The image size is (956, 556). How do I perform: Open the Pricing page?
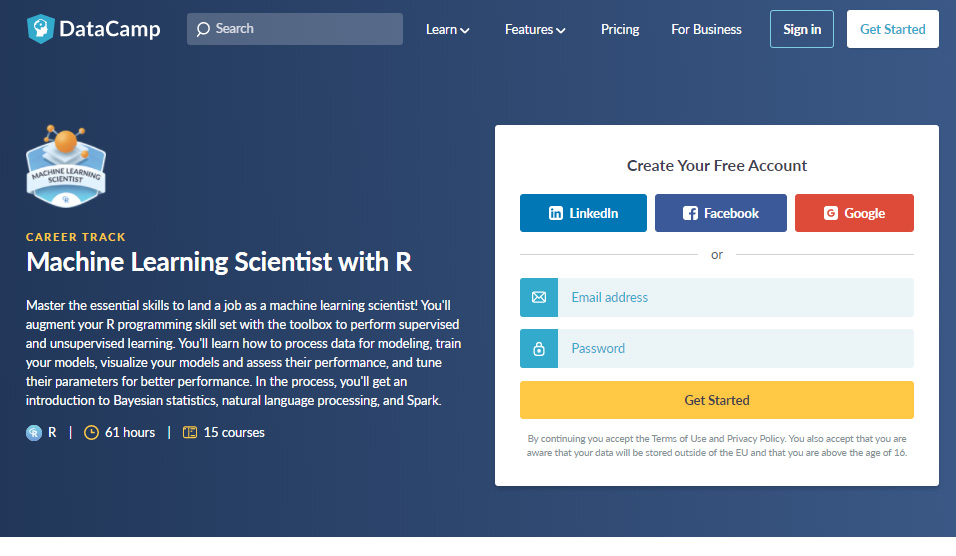coord(620,29)
